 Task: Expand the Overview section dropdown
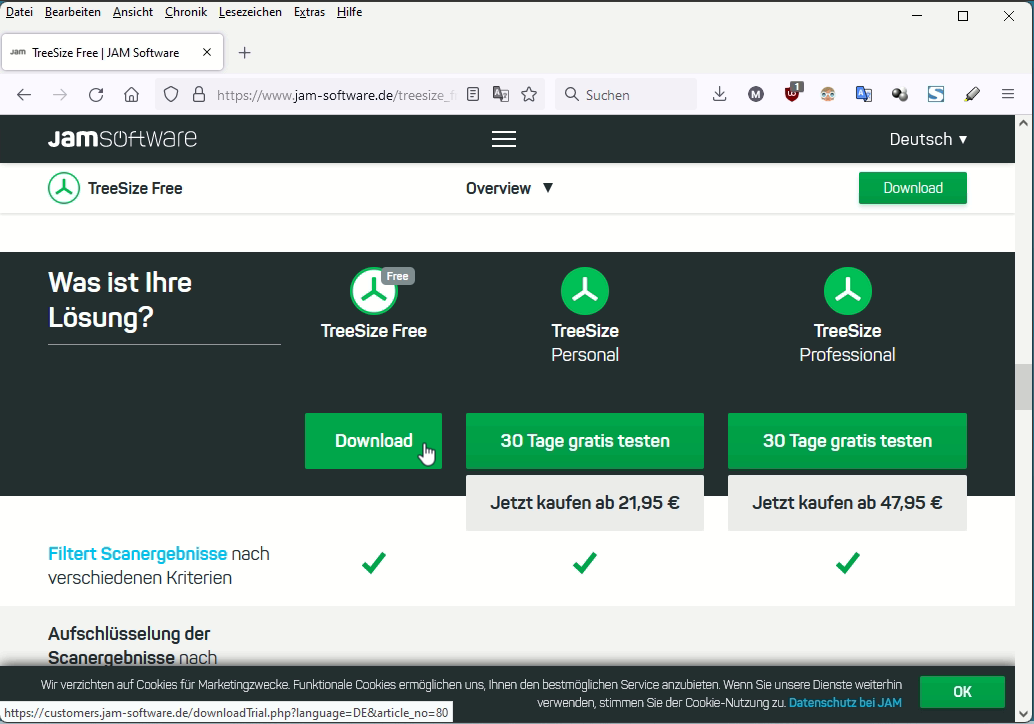pos(510,188)
